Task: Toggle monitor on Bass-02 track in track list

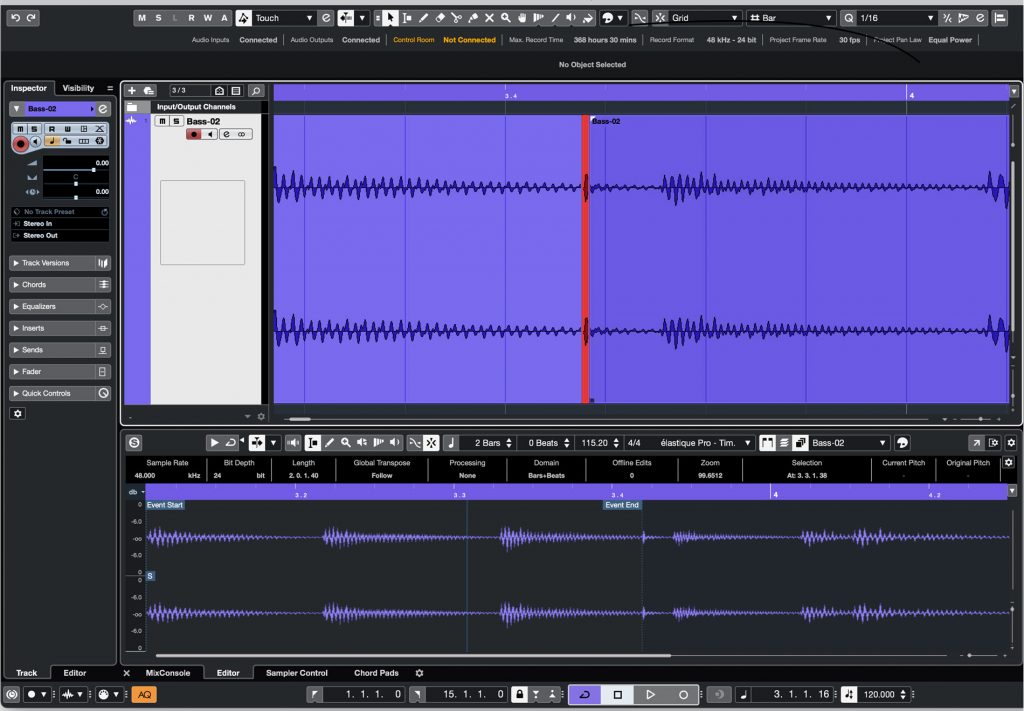Action: point(210,134)
